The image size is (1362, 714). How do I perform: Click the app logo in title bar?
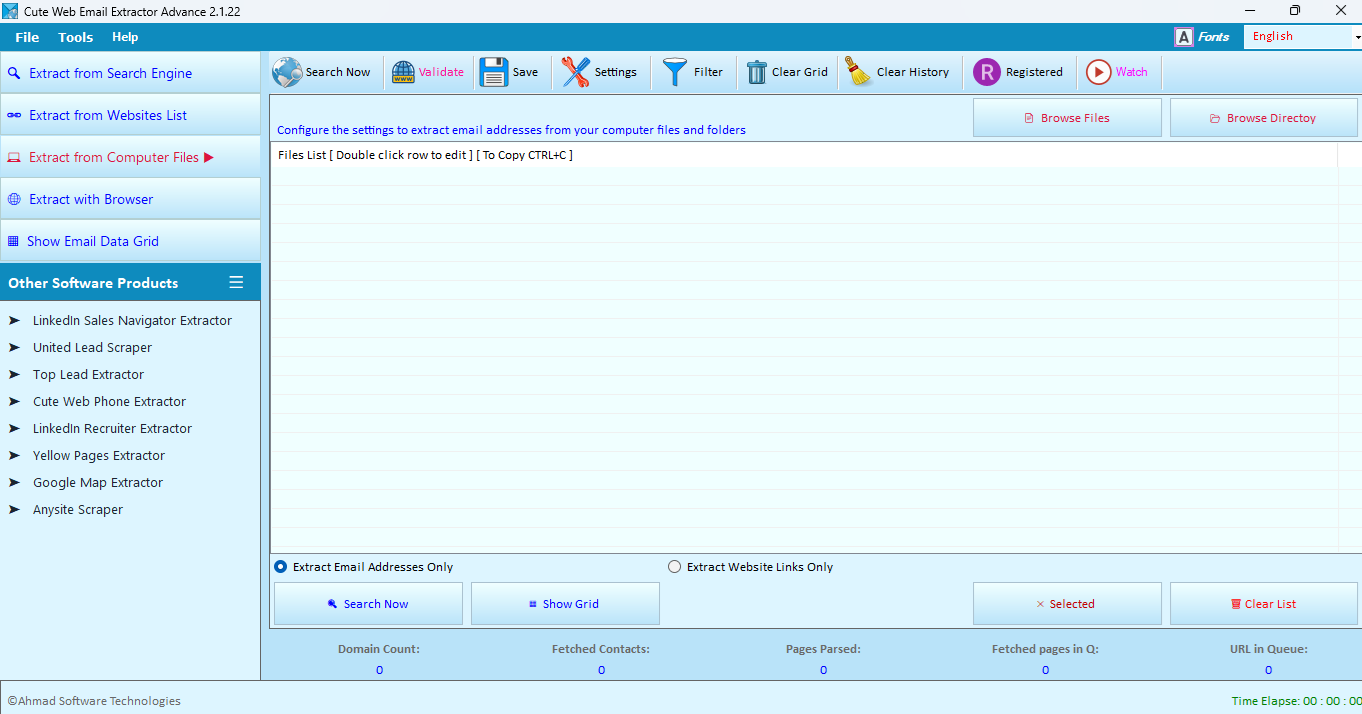[x=10, y=11]
